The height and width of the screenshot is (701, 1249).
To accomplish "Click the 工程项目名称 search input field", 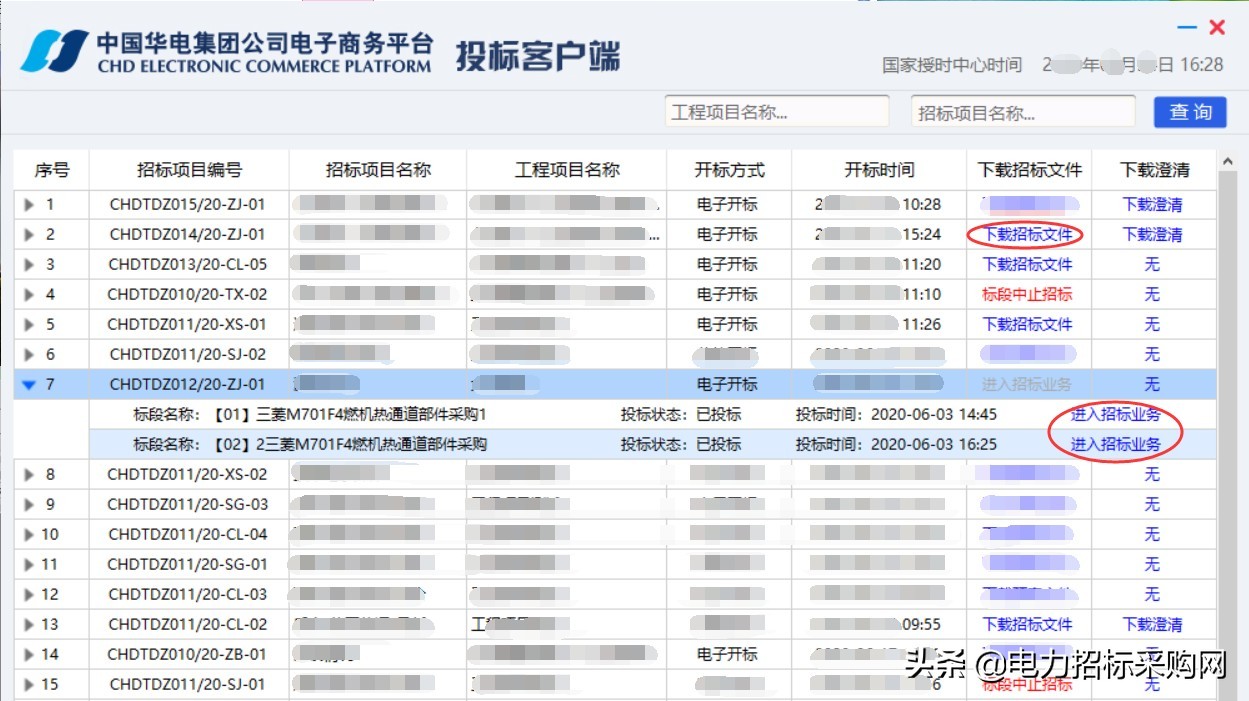I will click(x=778, y=111).
